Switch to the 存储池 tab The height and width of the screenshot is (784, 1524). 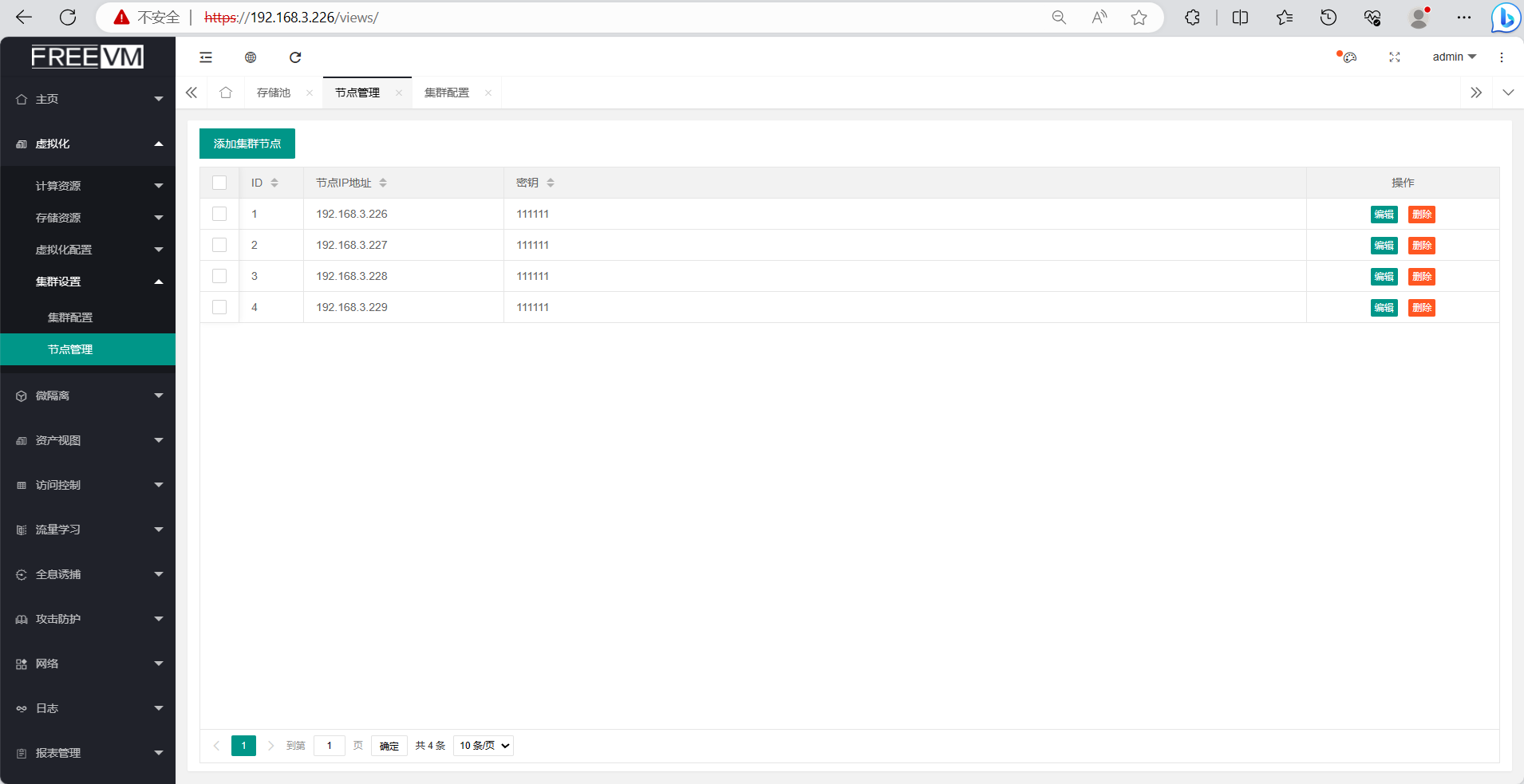[274, 93]
